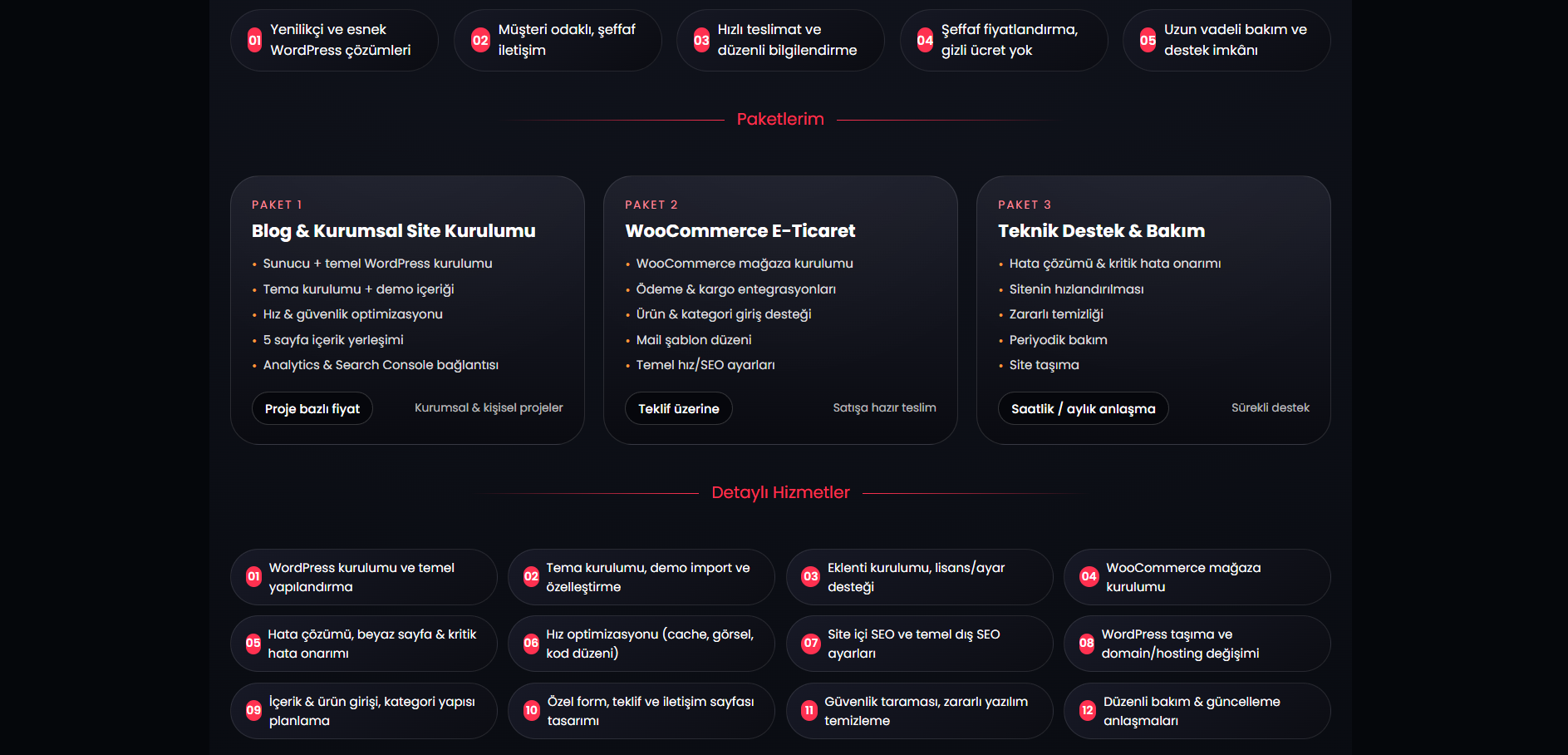Click the Paketlerim section heading
Screen dimensions: 1568x755
click(x=780, y=119)
